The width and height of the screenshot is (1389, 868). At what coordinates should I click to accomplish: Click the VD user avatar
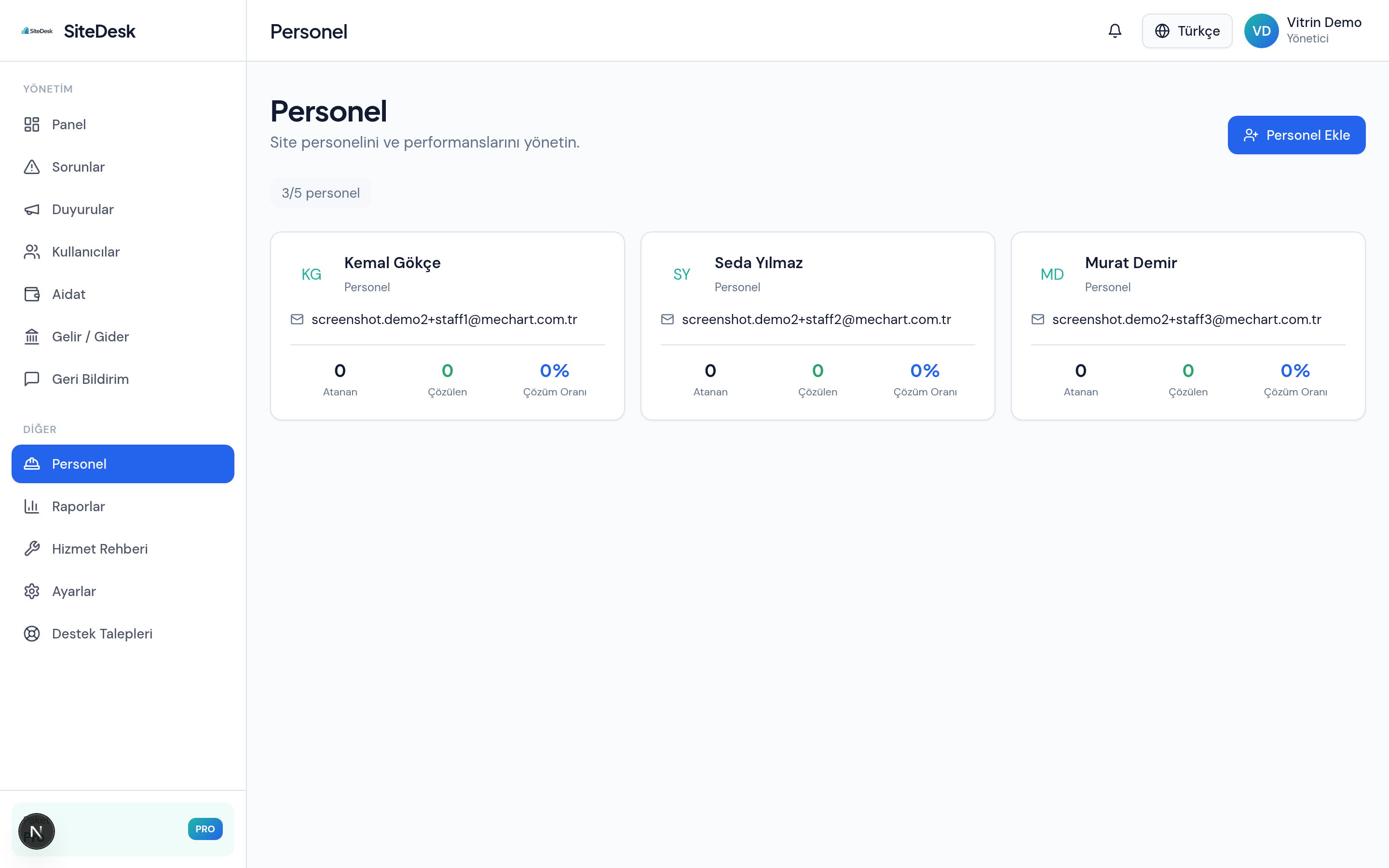(x=1261, y=31)
